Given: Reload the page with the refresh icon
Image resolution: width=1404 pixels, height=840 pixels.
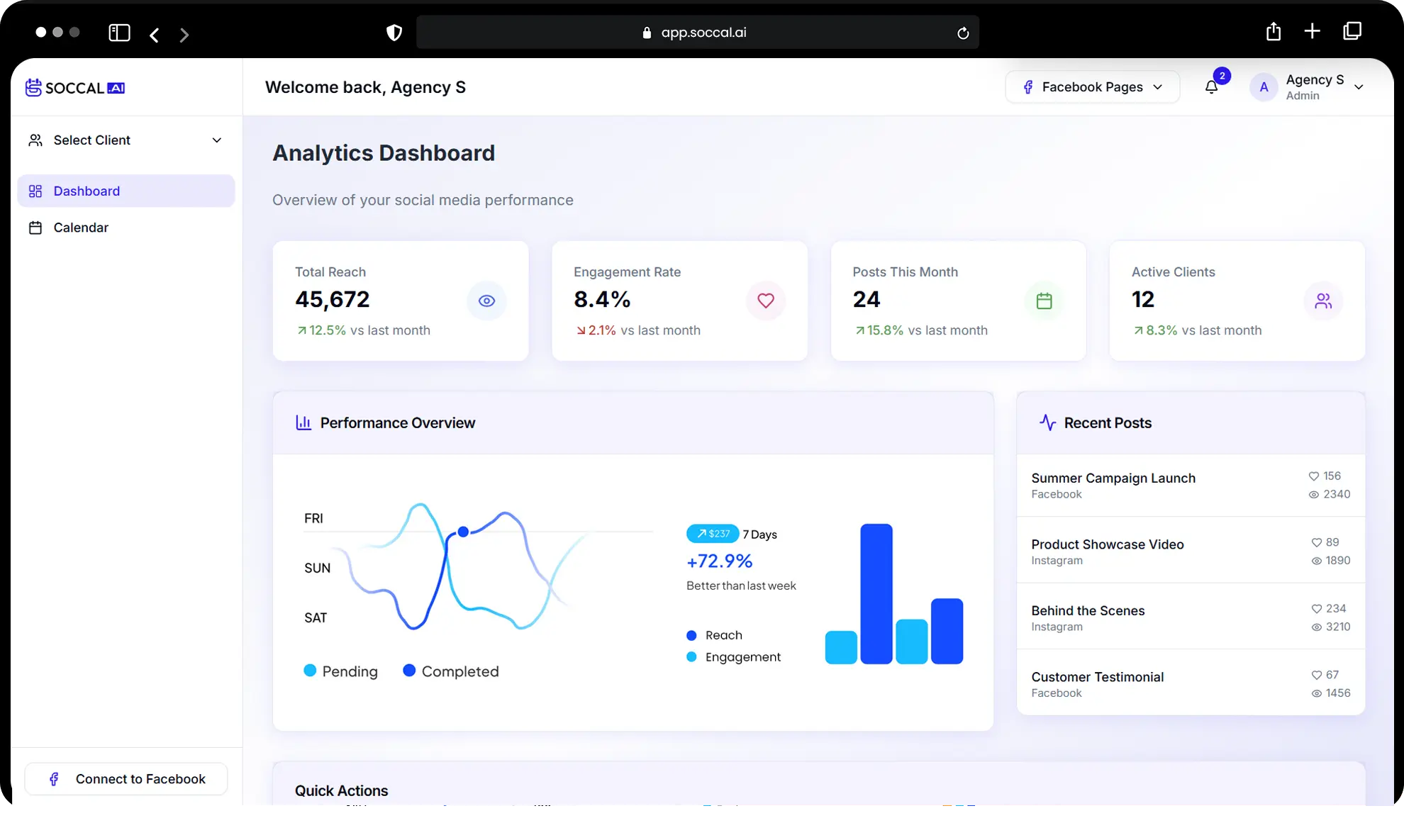Looking at the screenshot, I should pyautogui.click(x=962, y=33).
